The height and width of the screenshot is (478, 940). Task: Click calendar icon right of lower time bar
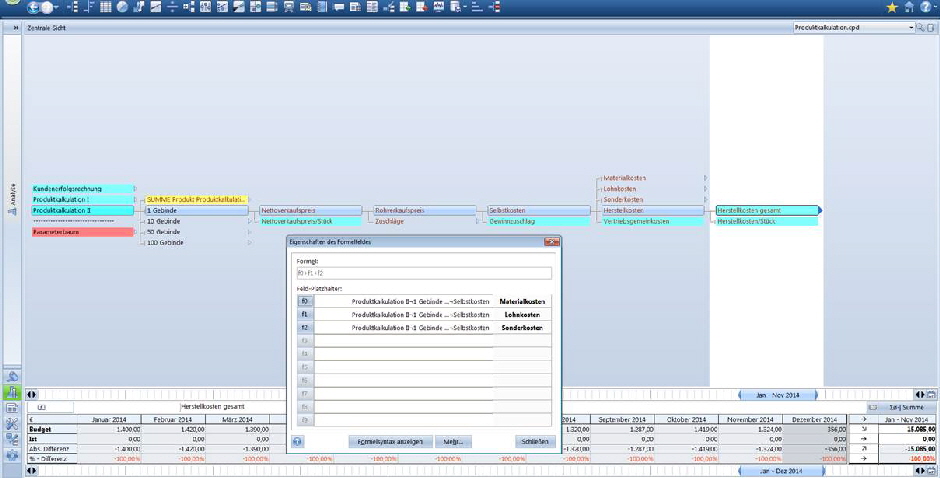[930, 471]
